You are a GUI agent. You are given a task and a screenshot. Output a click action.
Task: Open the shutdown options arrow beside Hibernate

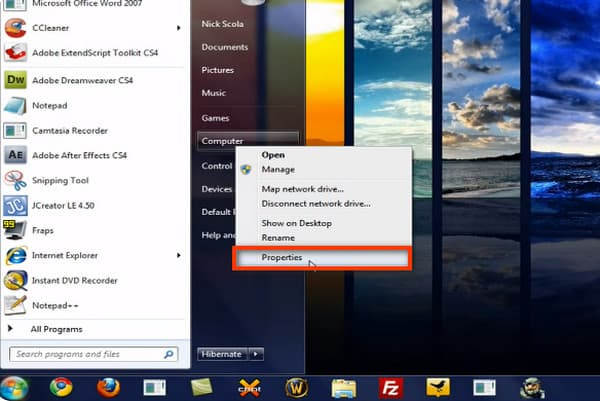[256, 354]
